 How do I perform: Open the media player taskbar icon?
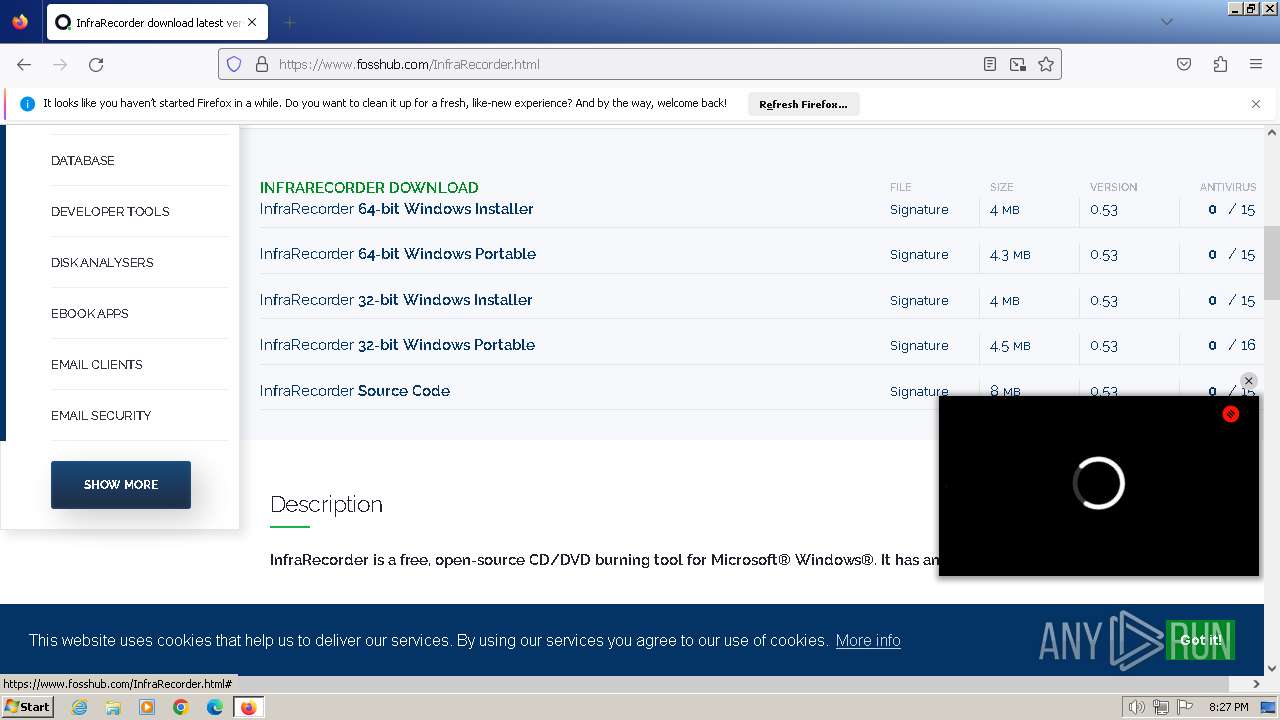click(147, 707)
